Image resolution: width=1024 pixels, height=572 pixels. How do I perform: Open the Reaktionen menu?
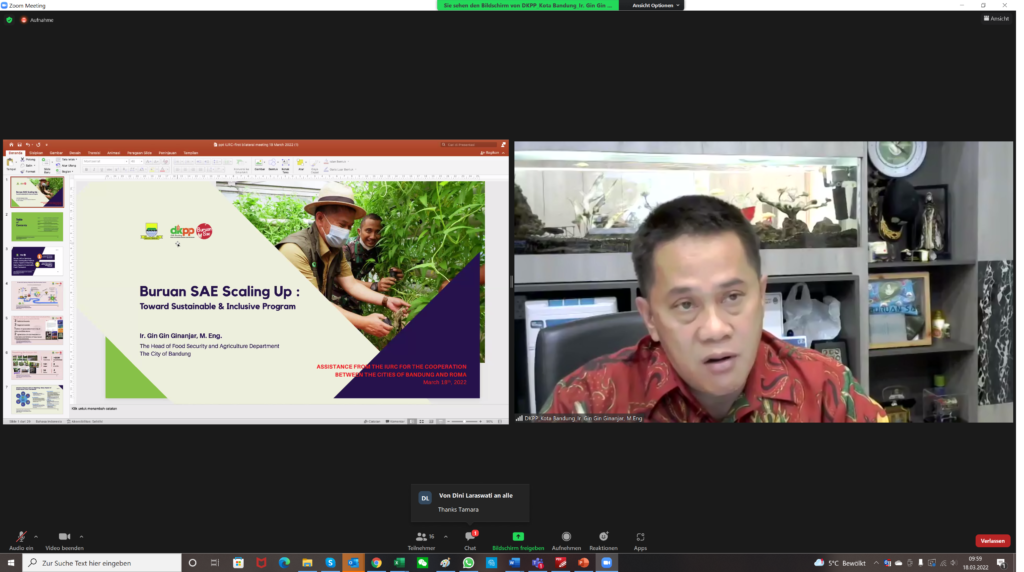pyautogui.click(x=603, y=539)
